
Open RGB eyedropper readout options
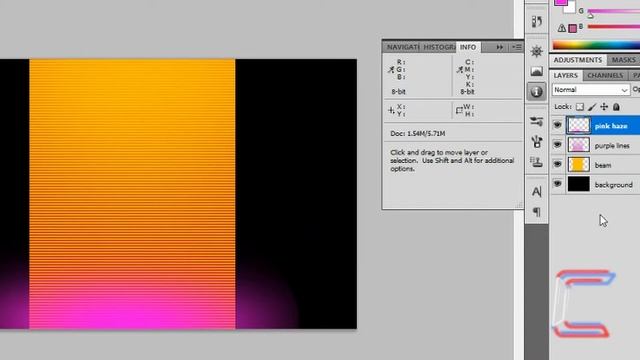pos(391,70)
